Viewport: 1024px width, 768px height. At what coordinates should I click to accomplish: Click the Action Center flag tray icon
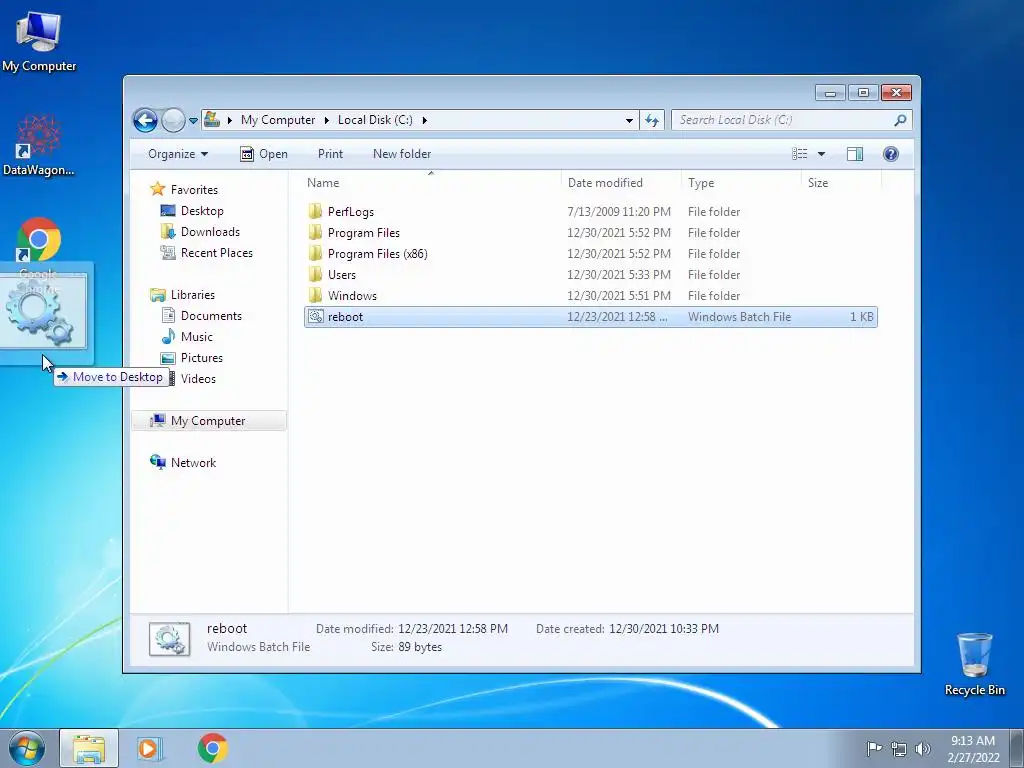click(874, 748)
